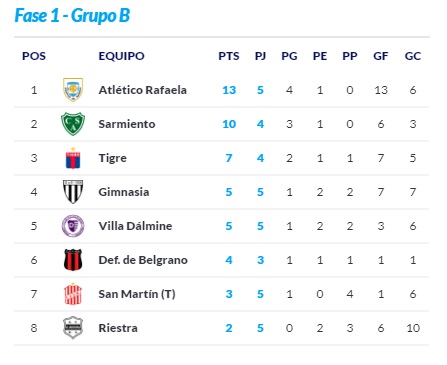This screenshot has height=365, width=447.
Task: Select the San Martín (T) striped badge
Action: click(73, 294)
